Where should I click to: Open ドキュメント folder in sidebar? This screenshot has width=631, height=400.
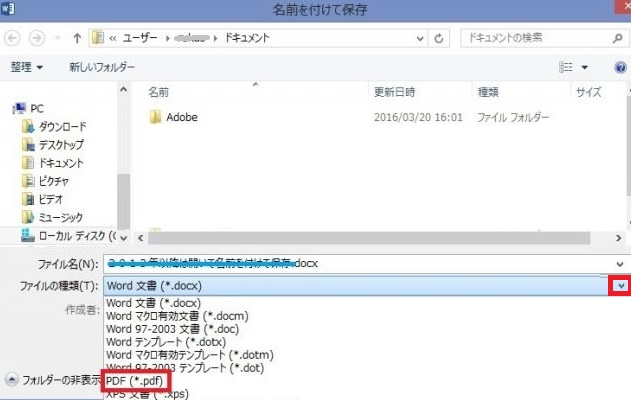pyautogui.click(x=53, y=163)
